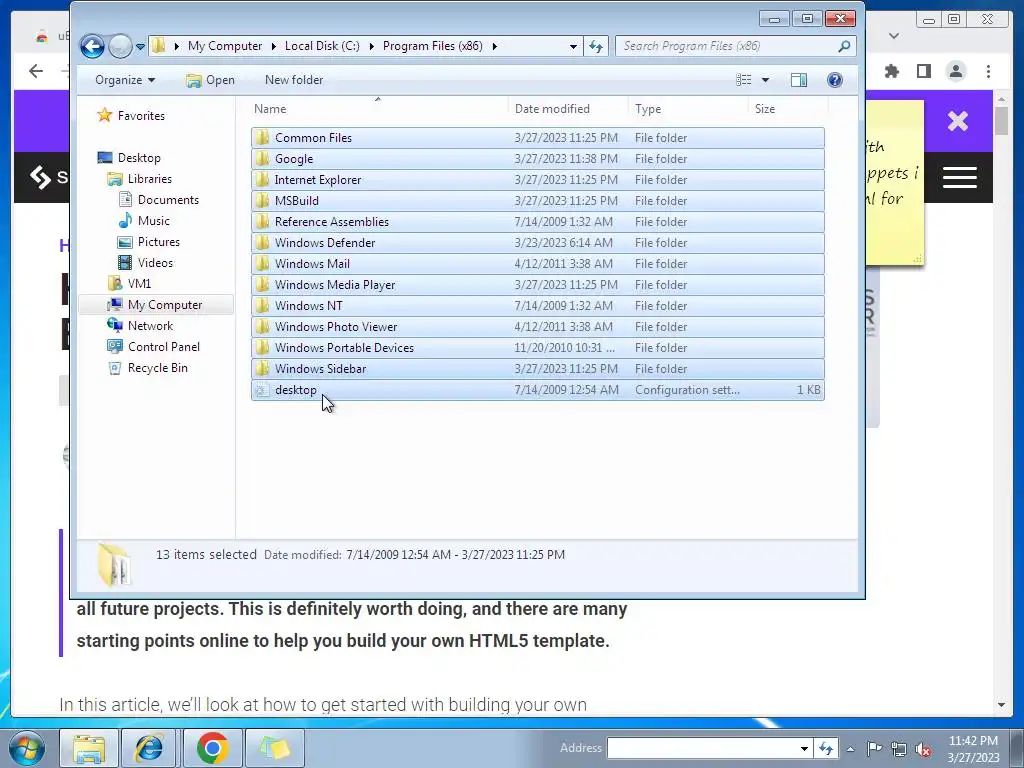Screen dimensions: 1024x768
Task: Click the muted volume tray icon
Action: (x=923, y=749)
